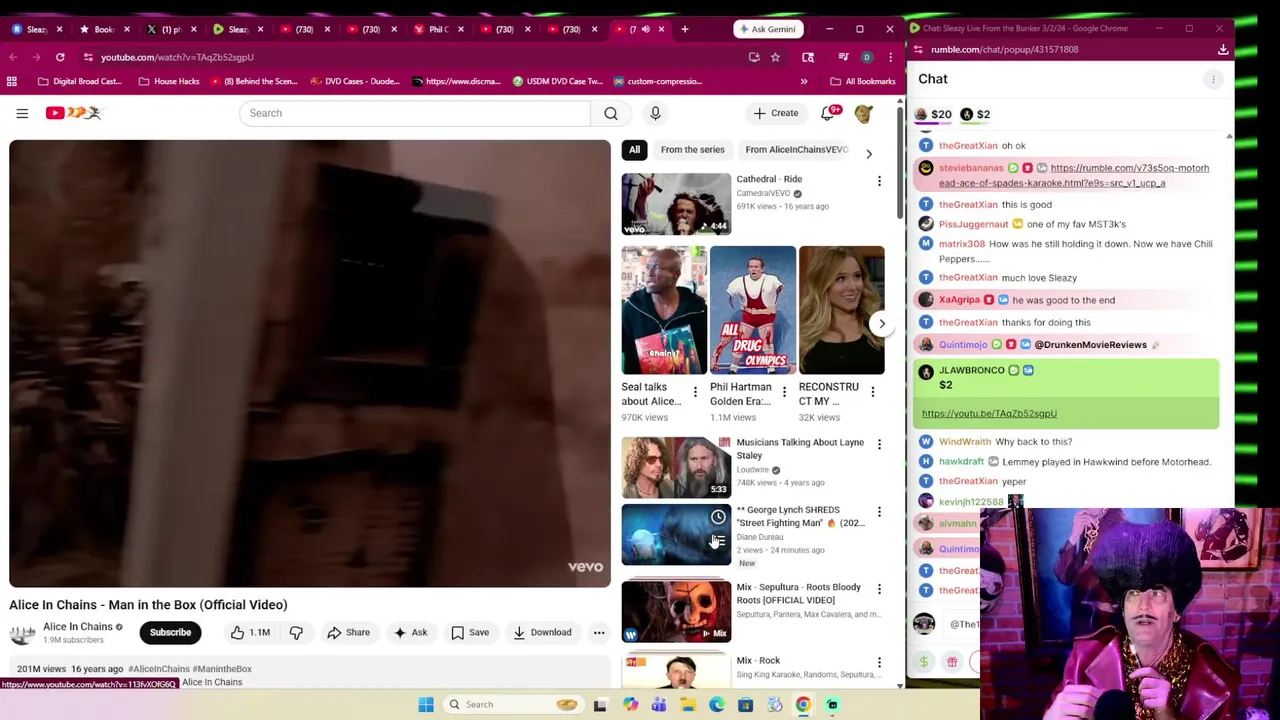1280x720 pixels.
Task: Click Ask Gemini in Chrome title bar
Action: [x=766, y=29]
